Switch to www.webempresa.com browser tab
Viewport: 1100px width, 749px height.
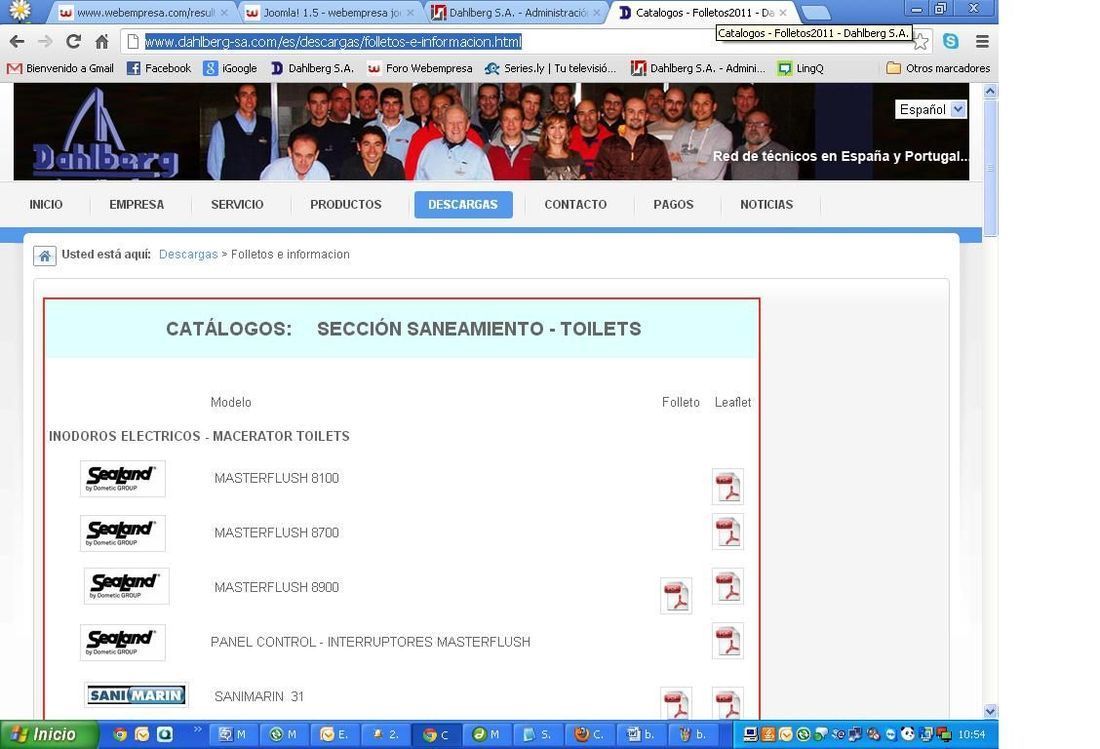144,13
